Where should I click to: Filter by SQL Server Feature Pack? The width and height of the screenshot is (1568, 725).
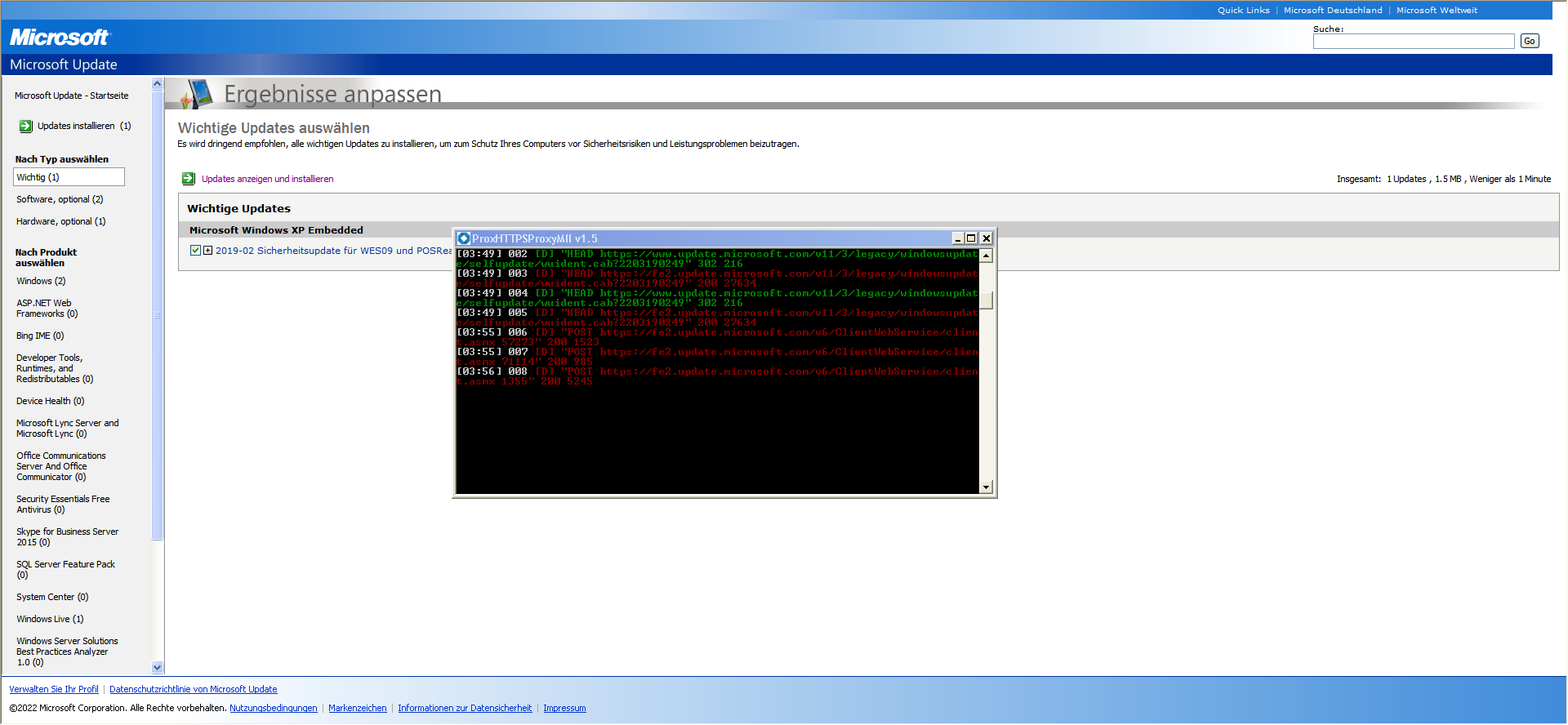click(65, 570)
